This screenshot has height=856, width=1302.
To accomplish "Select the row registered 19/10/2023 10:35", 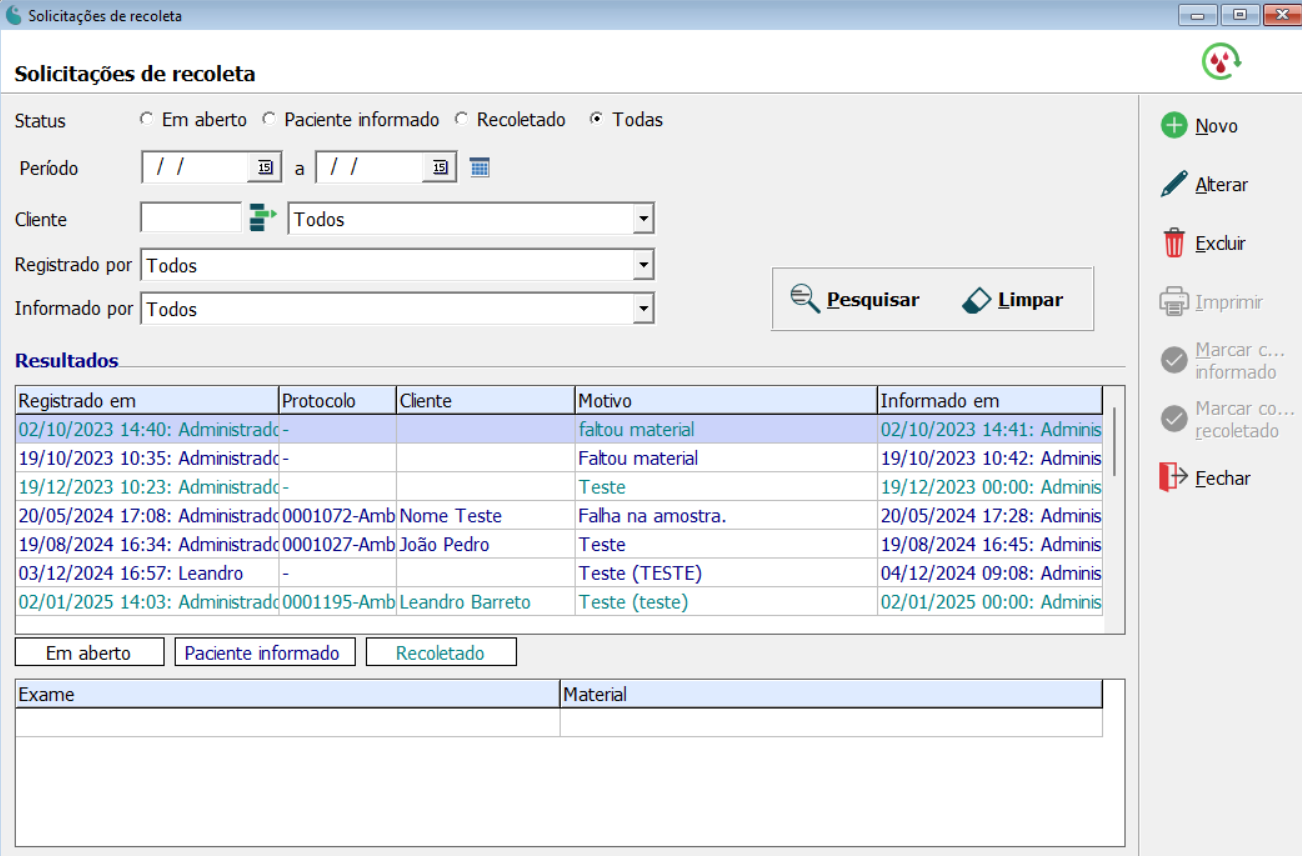I will [x=559, y=458].
